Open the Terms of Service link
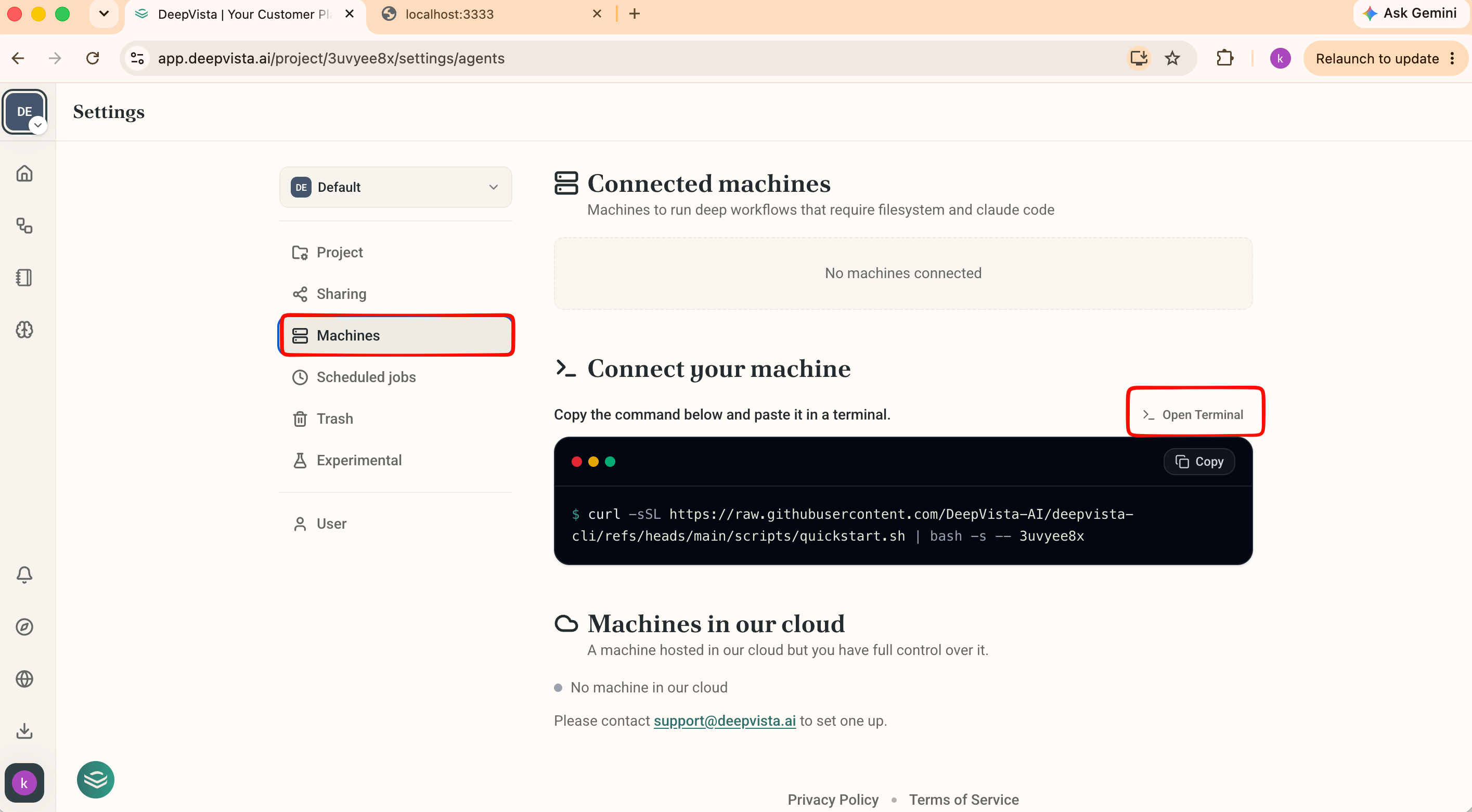The height and width of the screenshot is (812, 1472). tap(963, 800)
